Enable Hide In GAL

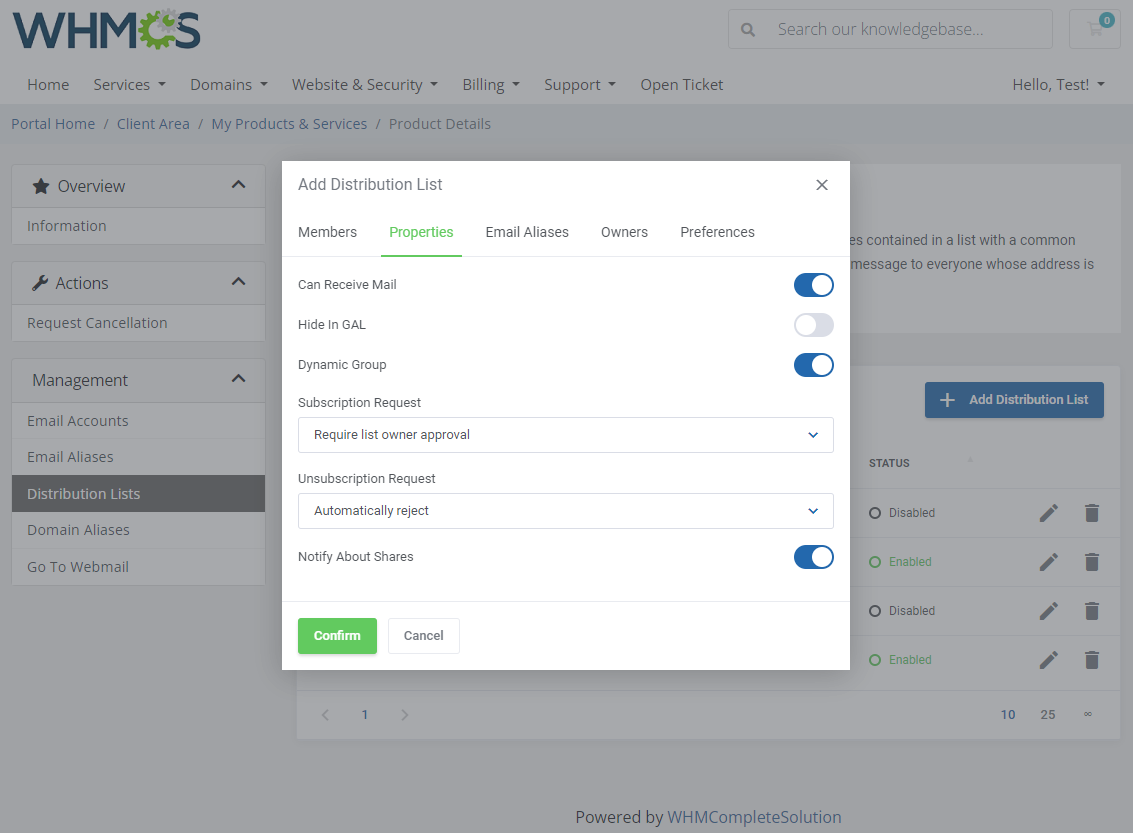(x=813, y=325)
